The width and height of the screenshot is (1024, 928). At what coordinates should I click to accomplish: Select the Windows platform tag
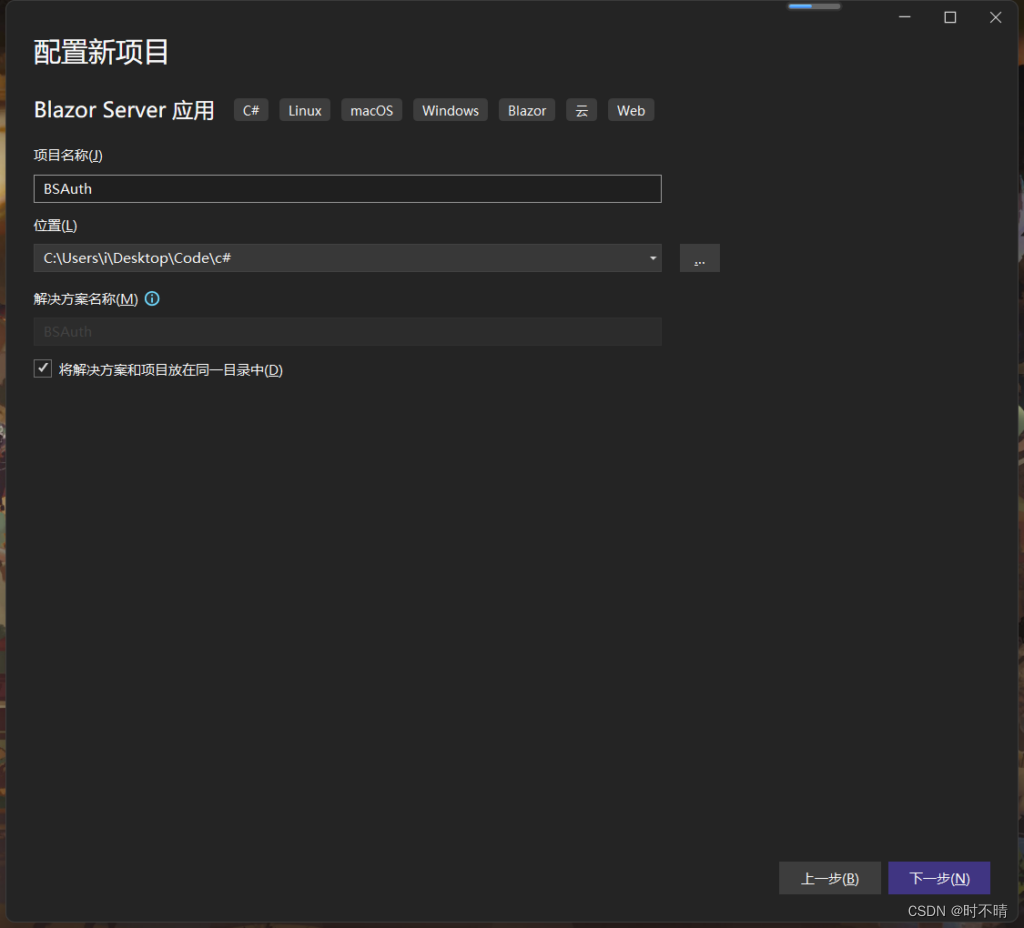[x=450, y=110]
